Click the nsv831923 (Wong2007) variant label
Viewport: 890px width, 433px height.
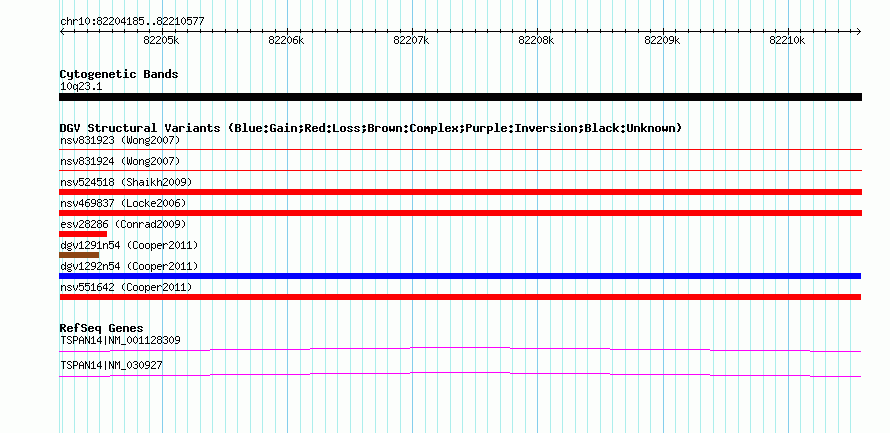pyautogui.click(x=120, y=140)
